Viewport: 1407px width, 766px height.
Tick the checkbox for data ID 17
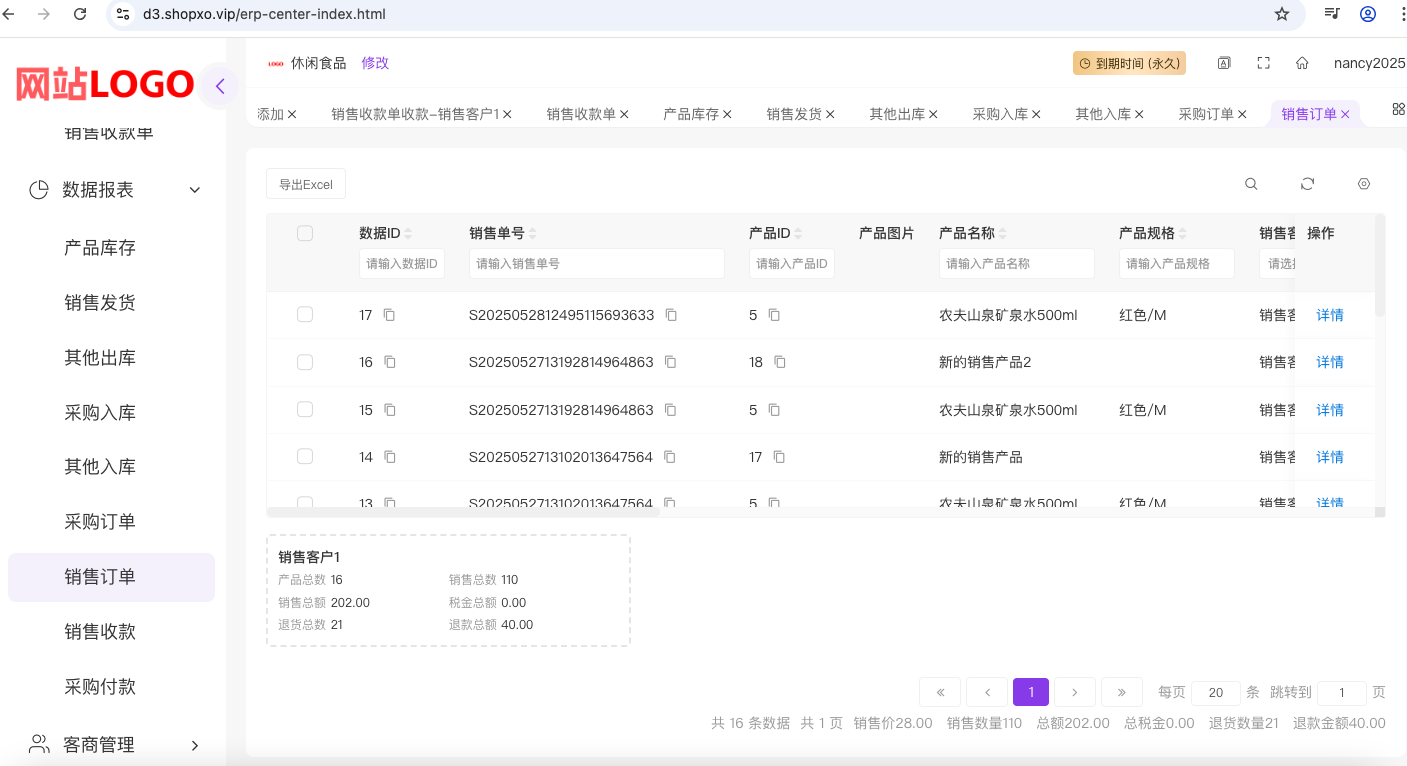305,314
